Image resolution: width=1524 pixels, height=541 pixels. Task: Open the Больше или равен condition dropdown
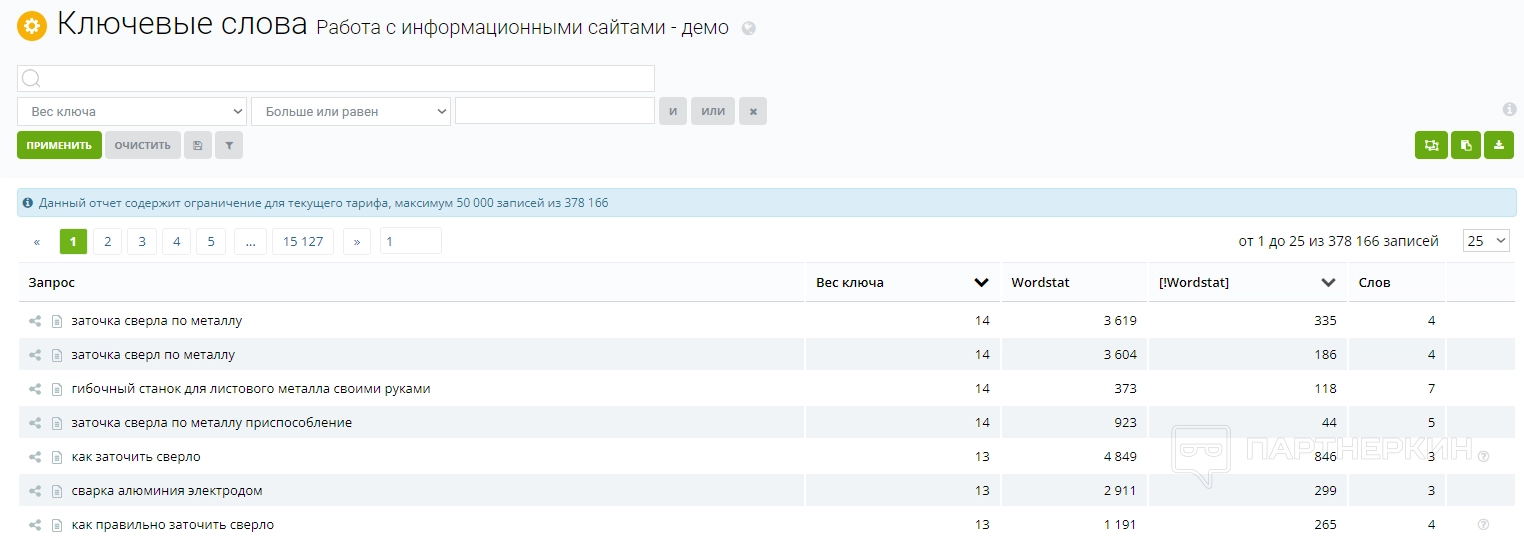click(351, 111)
